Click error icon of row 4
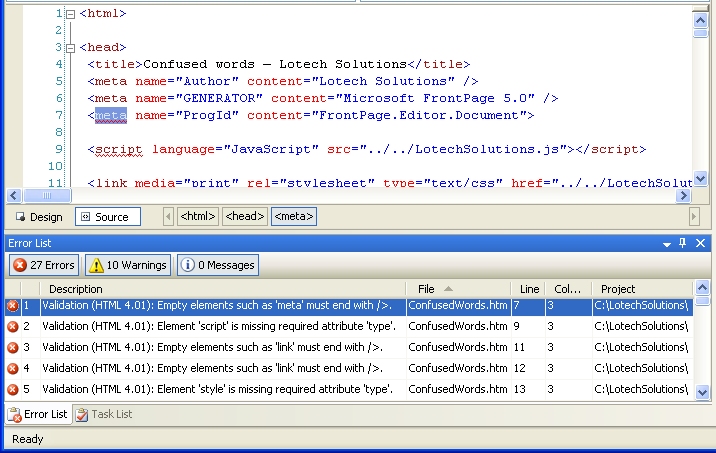716x453 pixels. (x=13, y=369)
